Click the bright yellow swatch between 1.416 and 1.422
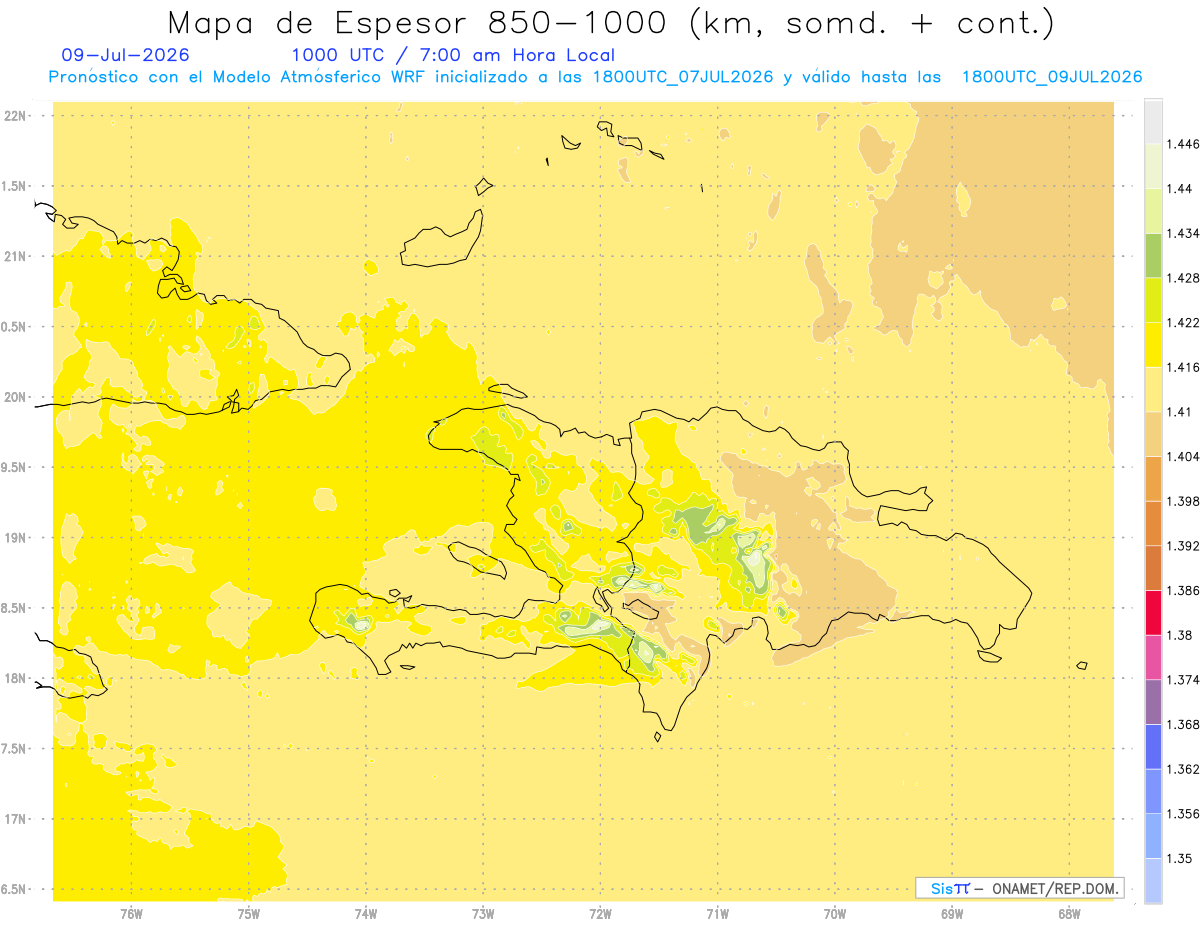1200x927 pixels. (1153, 345)
